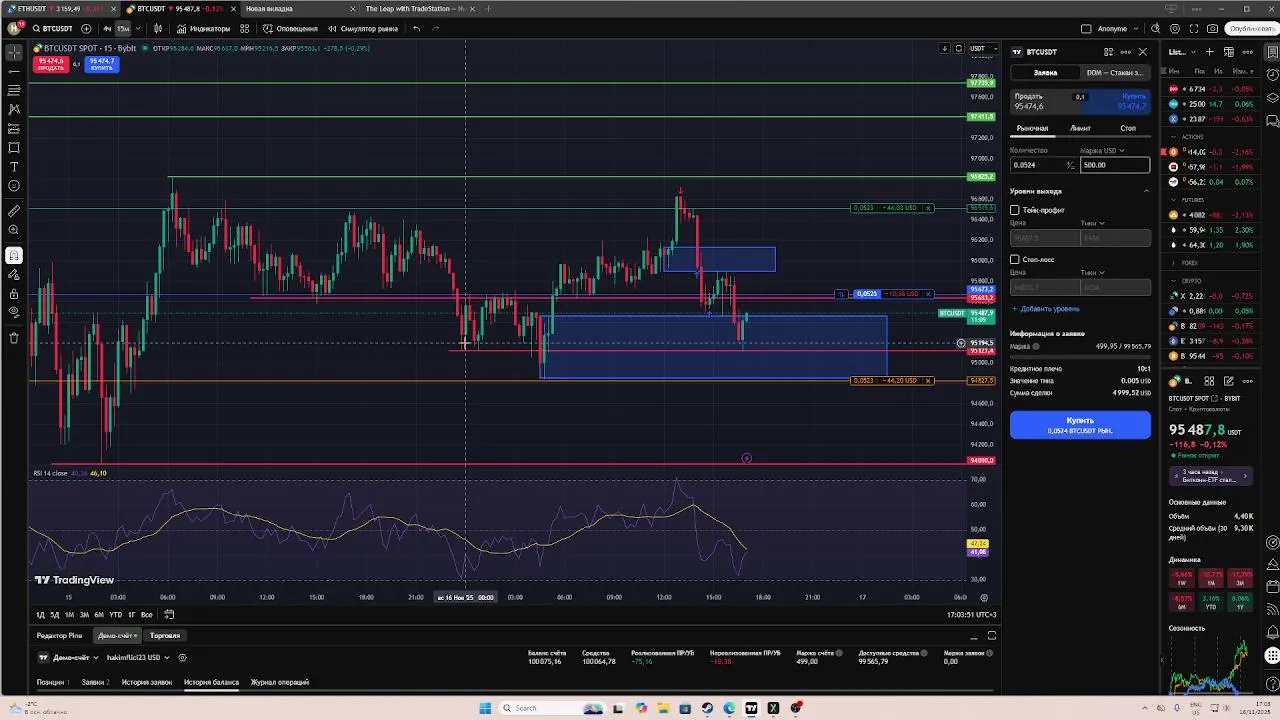The width and height of the screenshot is (1280, 720).
Task: Lock all drawing tools
Action: 14,294
